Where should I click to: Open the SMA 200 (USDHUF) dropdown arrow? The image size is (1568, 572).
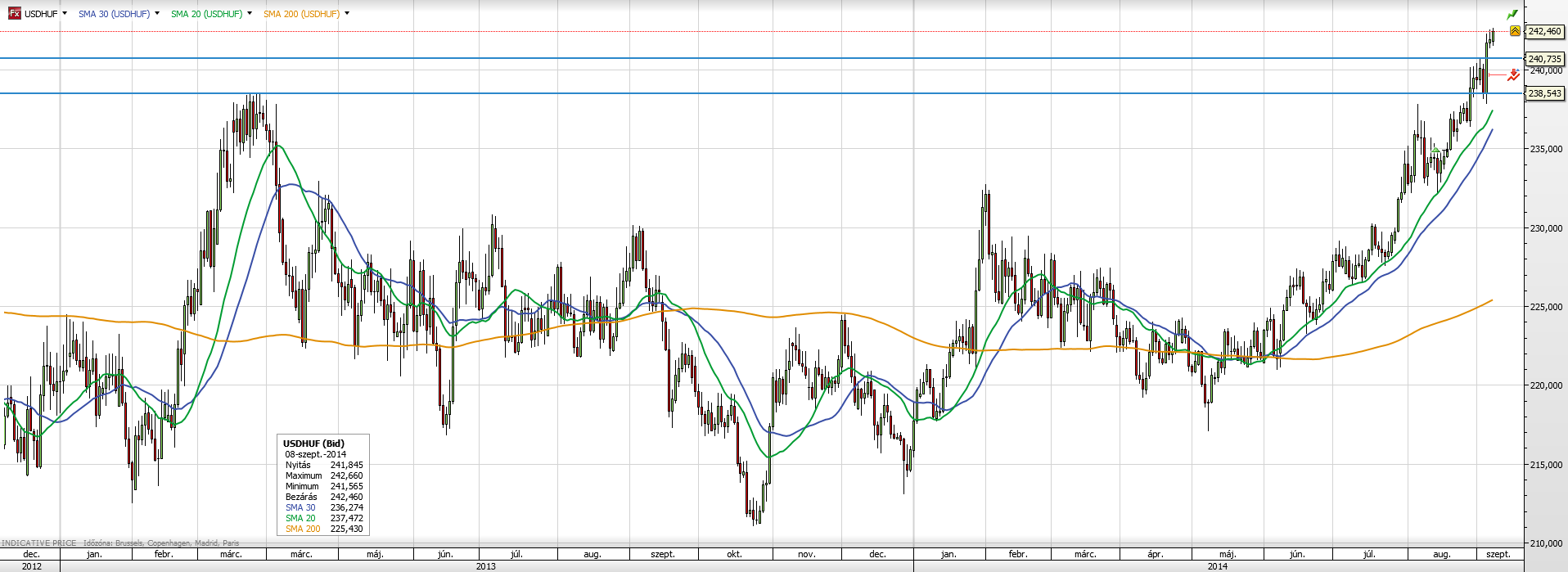(x=347, y=13)
